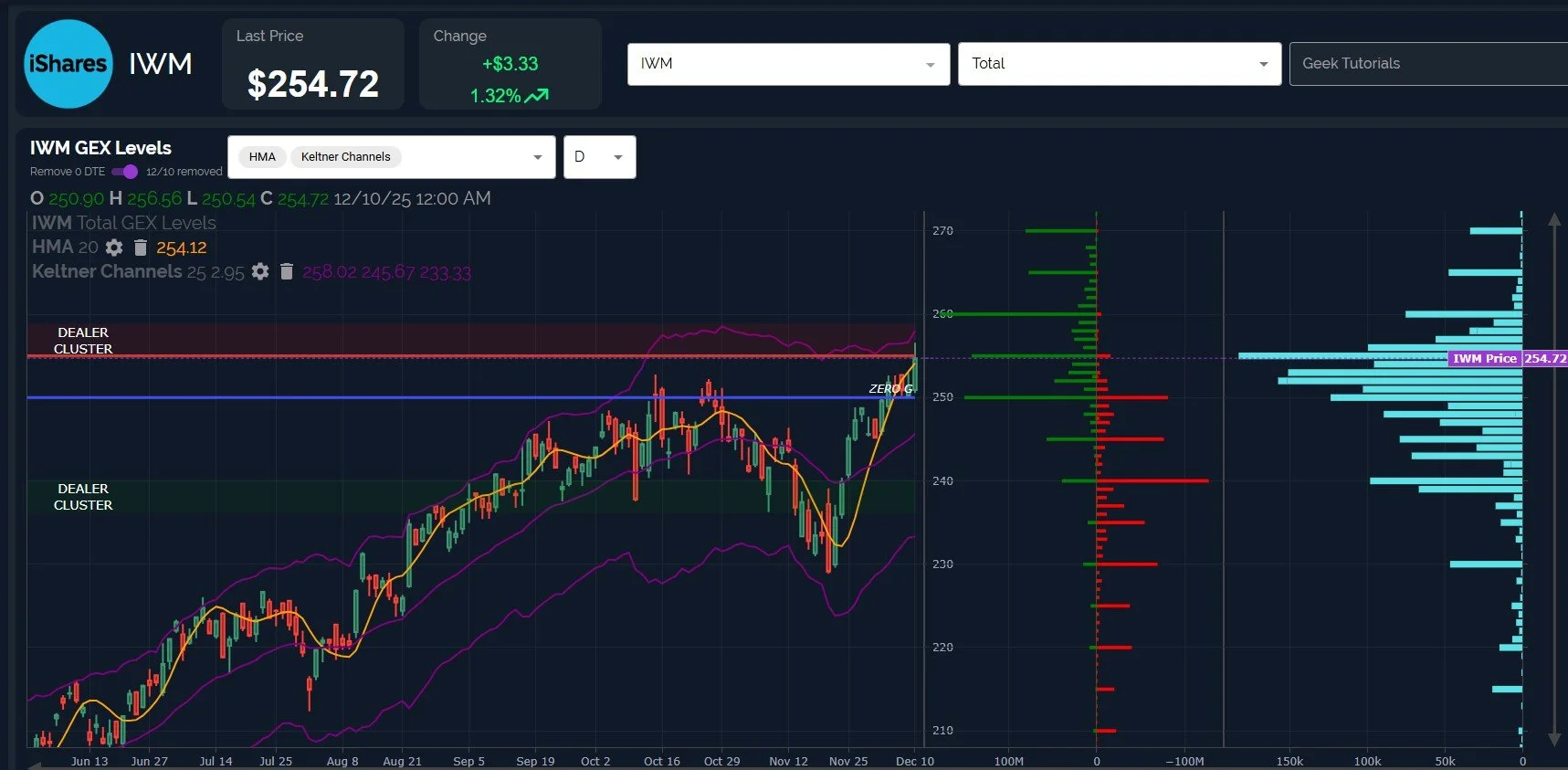Click the 100M GEX axis label
The height and width of the screenshot is (770, 1568).
click(x=1008, y=761)
